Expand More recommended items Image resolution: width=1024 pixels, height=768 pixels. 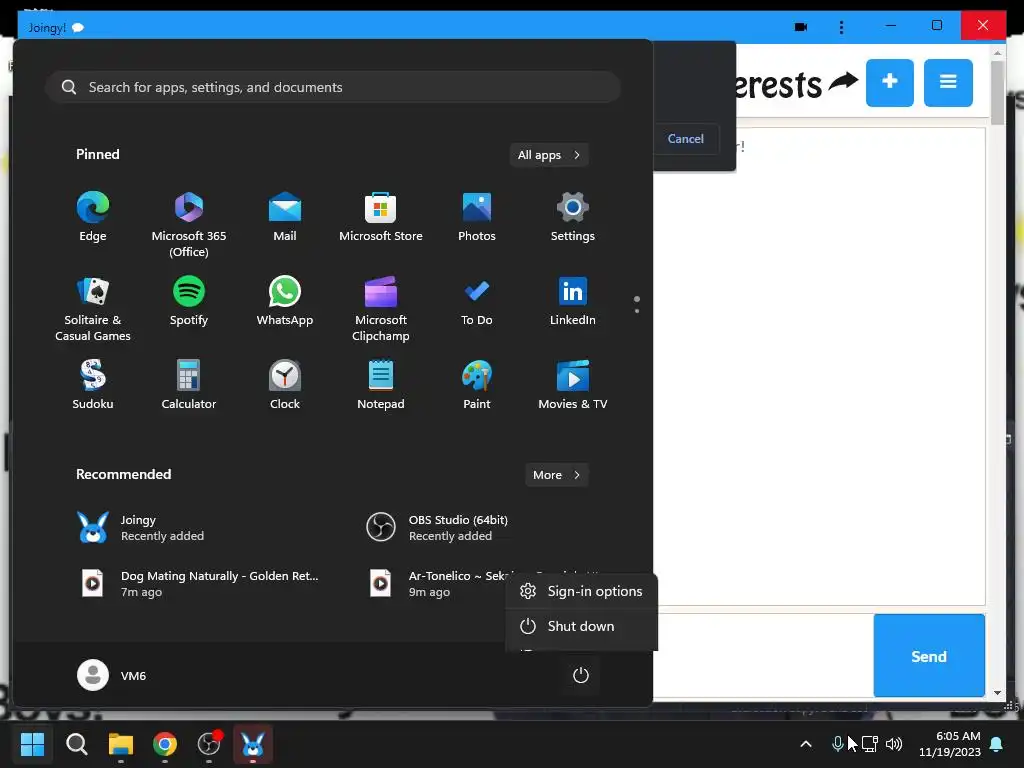point(556,475)
